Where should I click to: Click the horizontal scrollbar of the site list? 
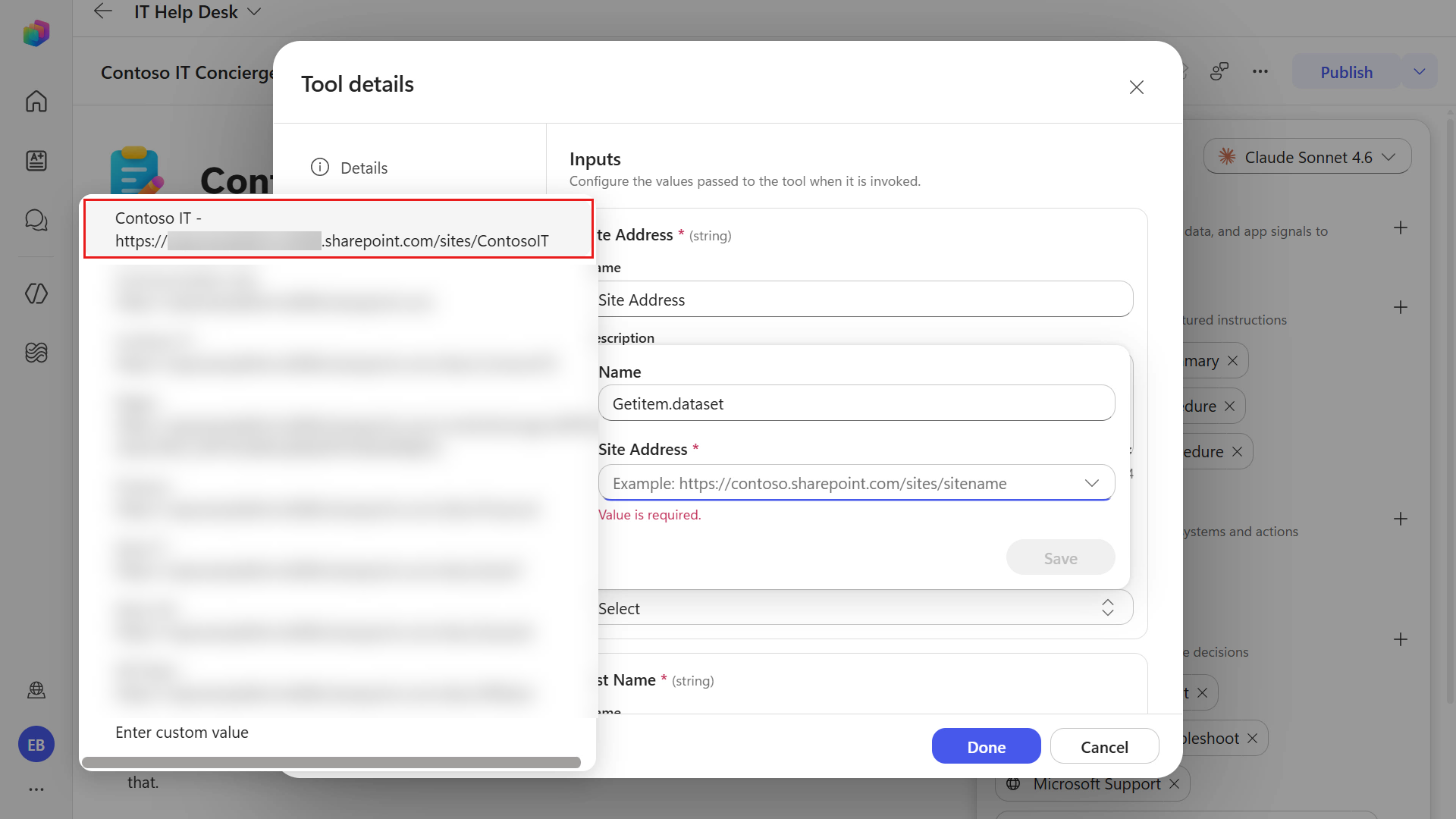(x=331, y=762)
